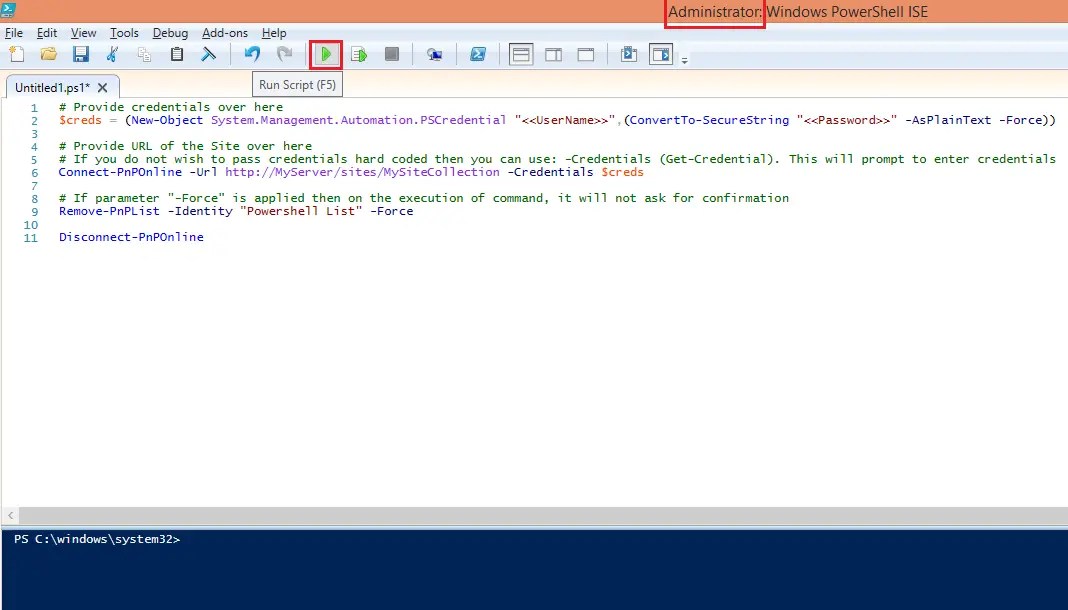Click the Run Selection toolbar icon
The height and width of the screenshot is (610, 1068).
[359, 54]
